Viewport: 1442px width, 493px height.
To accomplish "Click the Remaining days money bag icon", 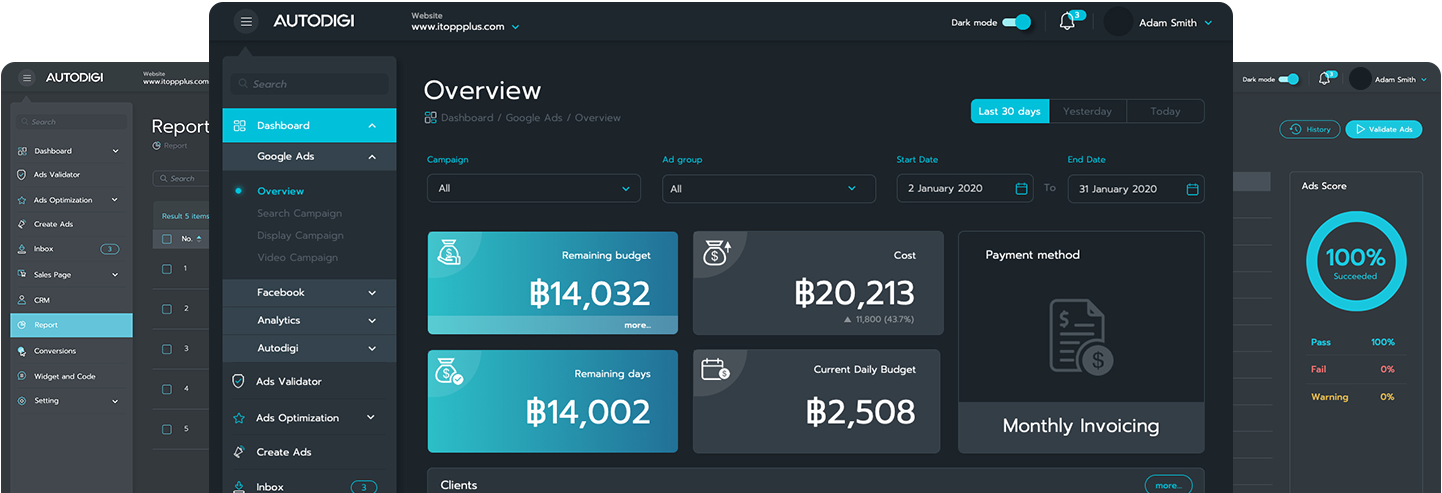I will click(x=449, y=371).
